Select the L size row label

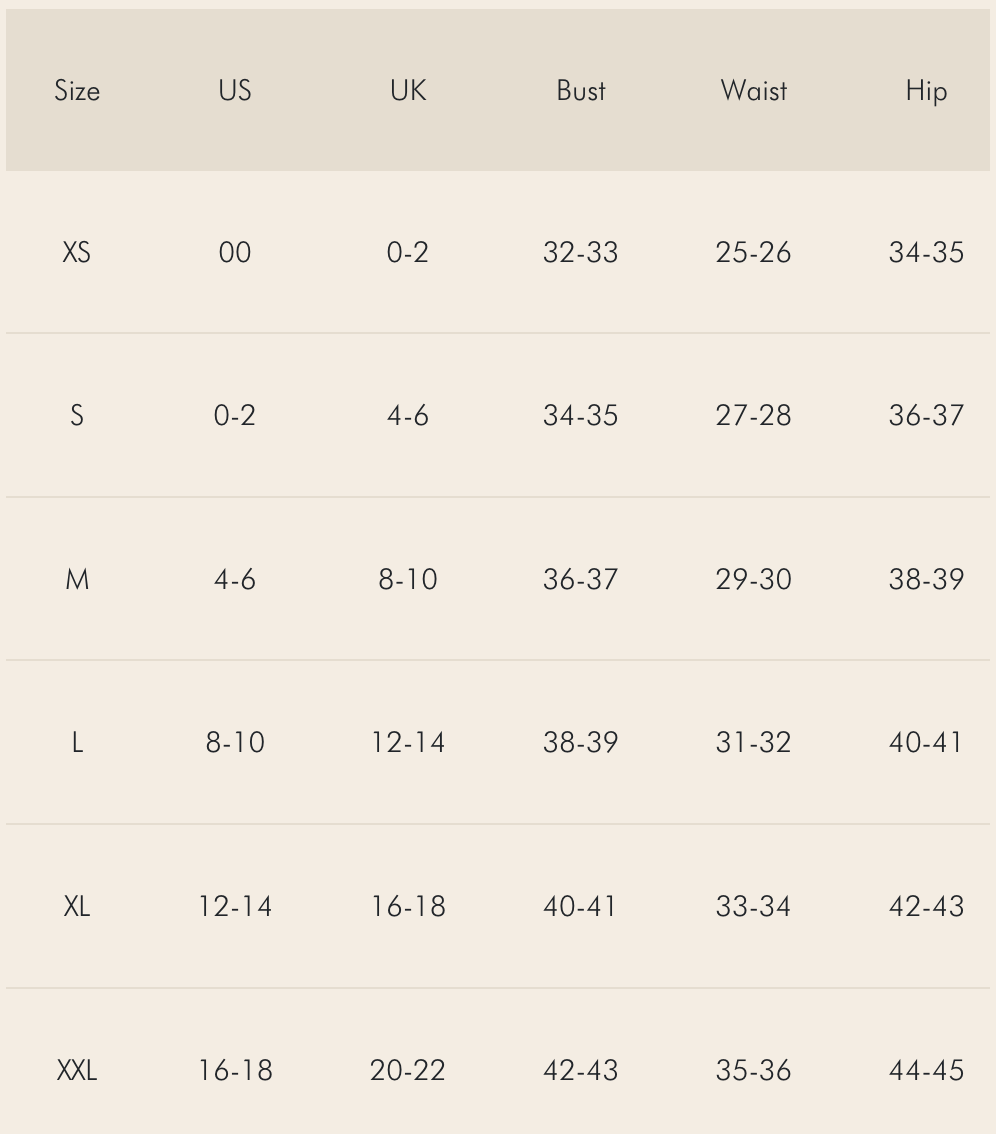[x=77, y=743]
